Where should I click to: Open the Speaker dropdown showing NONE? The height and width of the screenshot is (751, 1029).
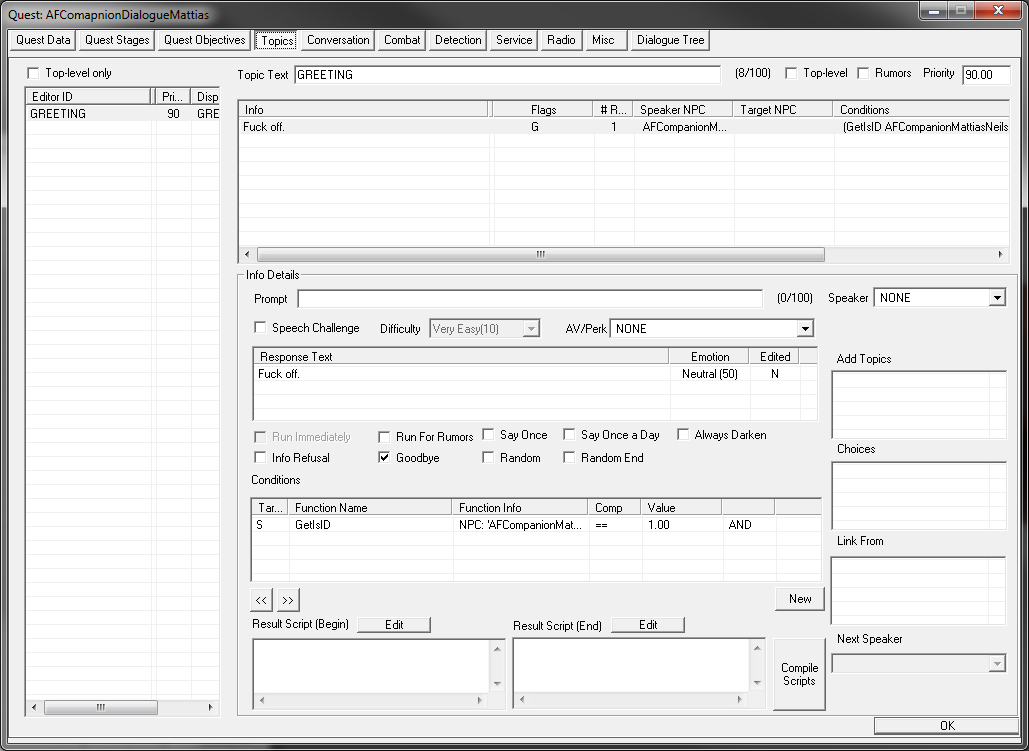(940, 298)
